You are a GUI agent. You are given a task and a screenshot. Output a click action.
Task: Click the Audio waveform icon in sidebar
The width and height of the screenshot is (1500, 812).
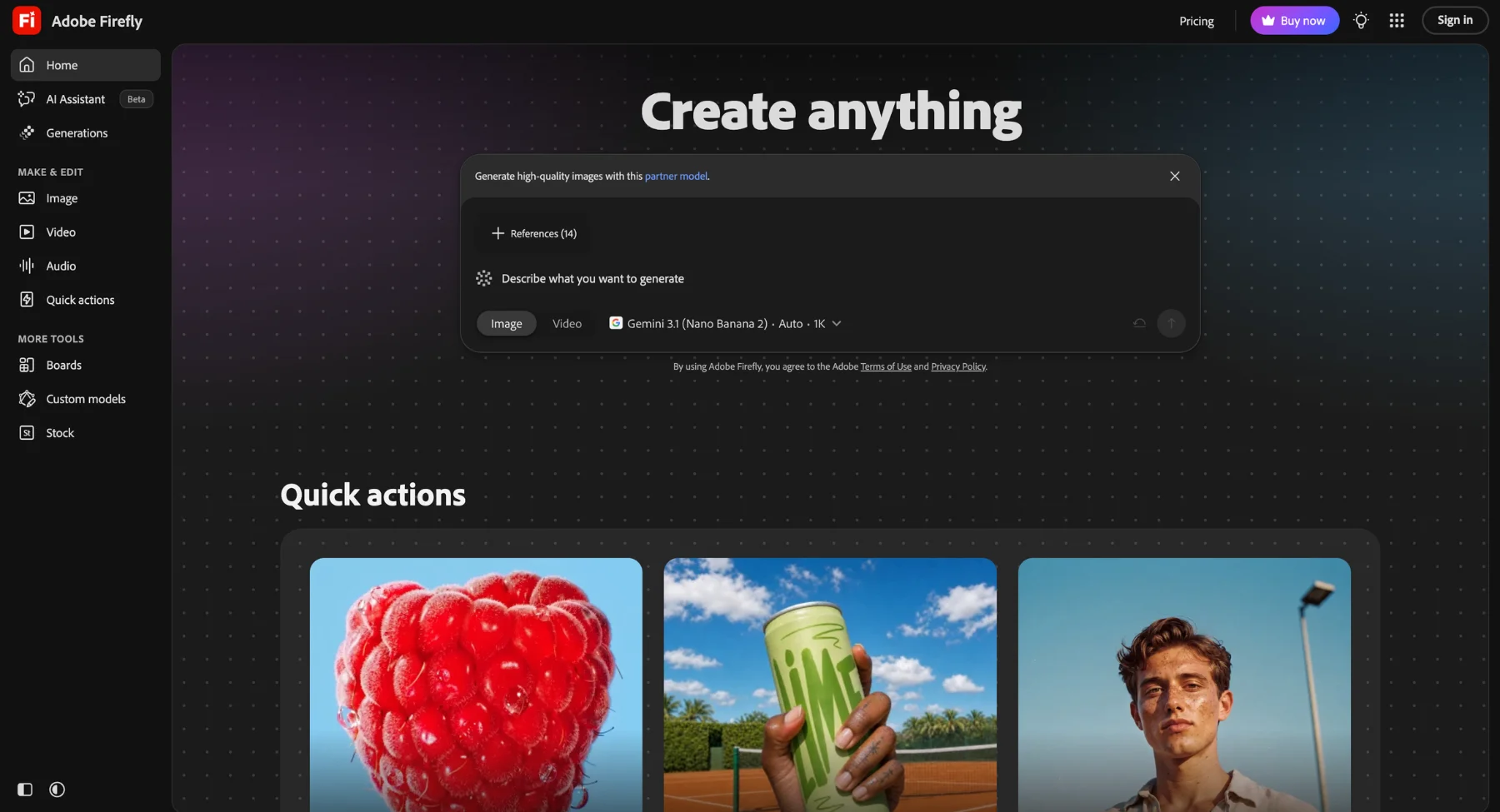(27, 266)
